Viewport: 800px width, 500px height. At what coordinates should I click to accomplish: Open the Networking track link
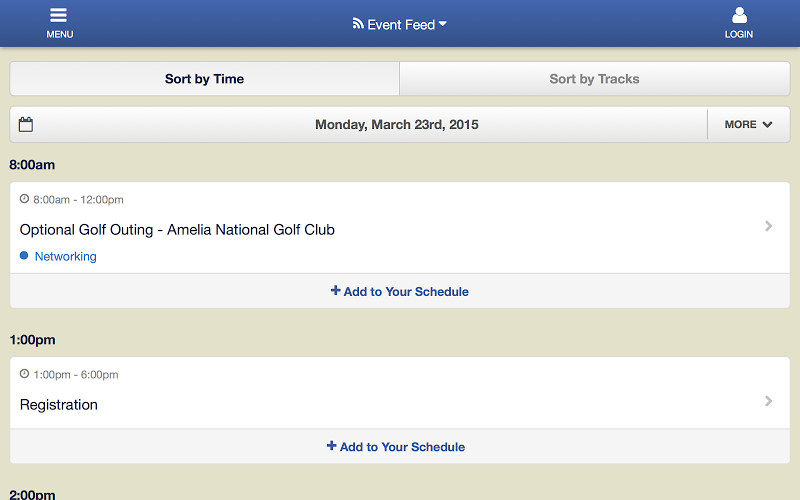(x=65, y=256)
